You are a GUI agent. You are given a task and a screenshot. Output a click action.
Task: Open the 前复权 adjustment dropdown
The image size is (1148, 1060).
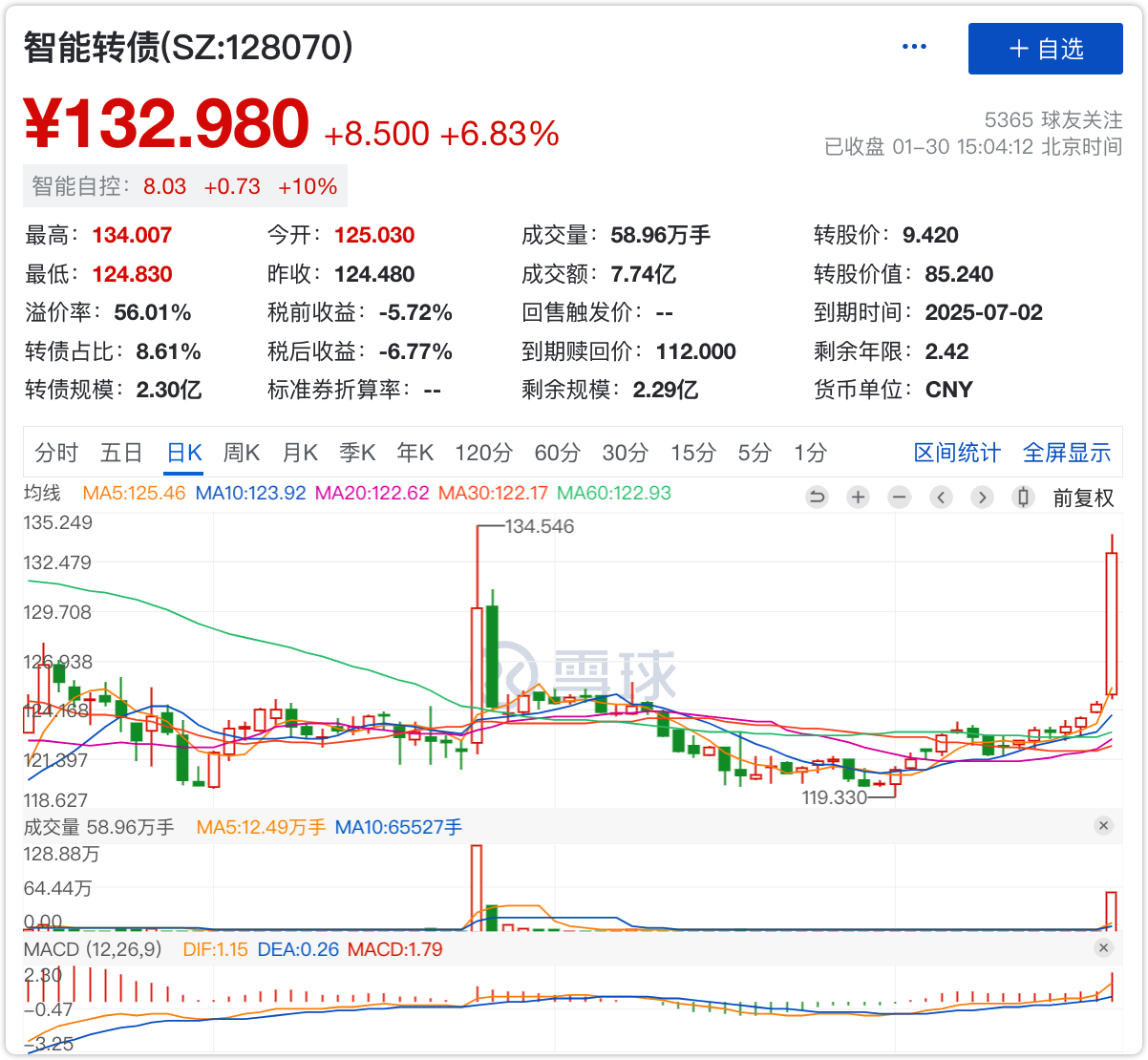[x=1083, y=498]
